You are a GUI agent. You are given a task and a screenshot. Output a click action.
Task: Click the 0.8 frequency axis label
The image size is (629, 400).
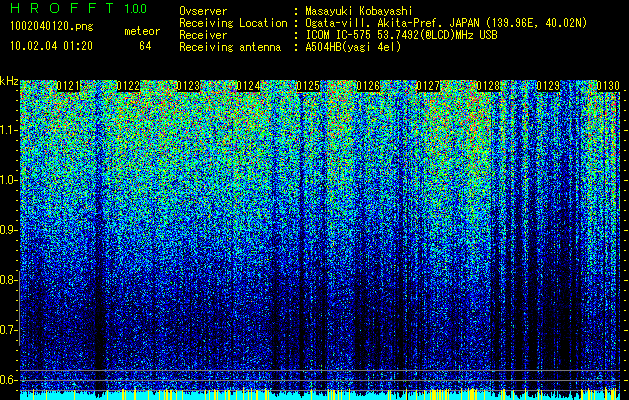point(9,280)
